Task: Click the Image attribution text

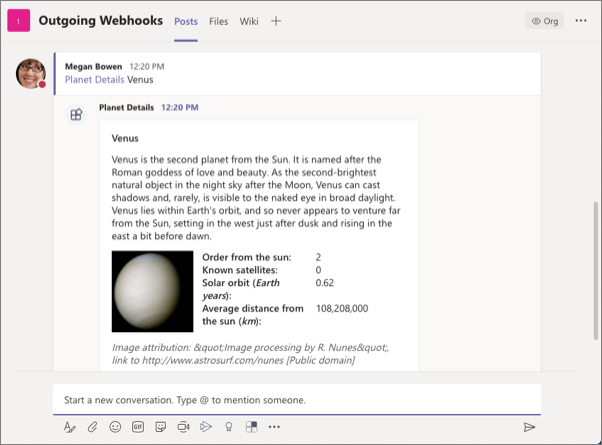Action: 250,354
